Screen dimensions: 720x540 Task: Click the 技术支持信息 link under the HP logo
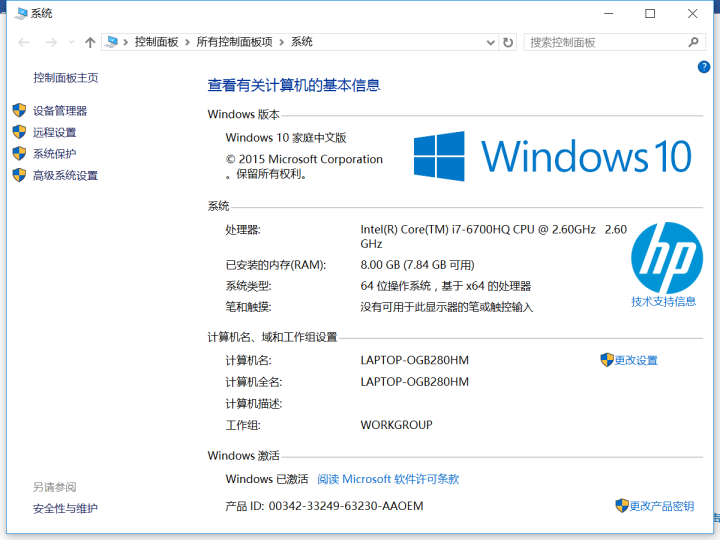pos(664,301)
